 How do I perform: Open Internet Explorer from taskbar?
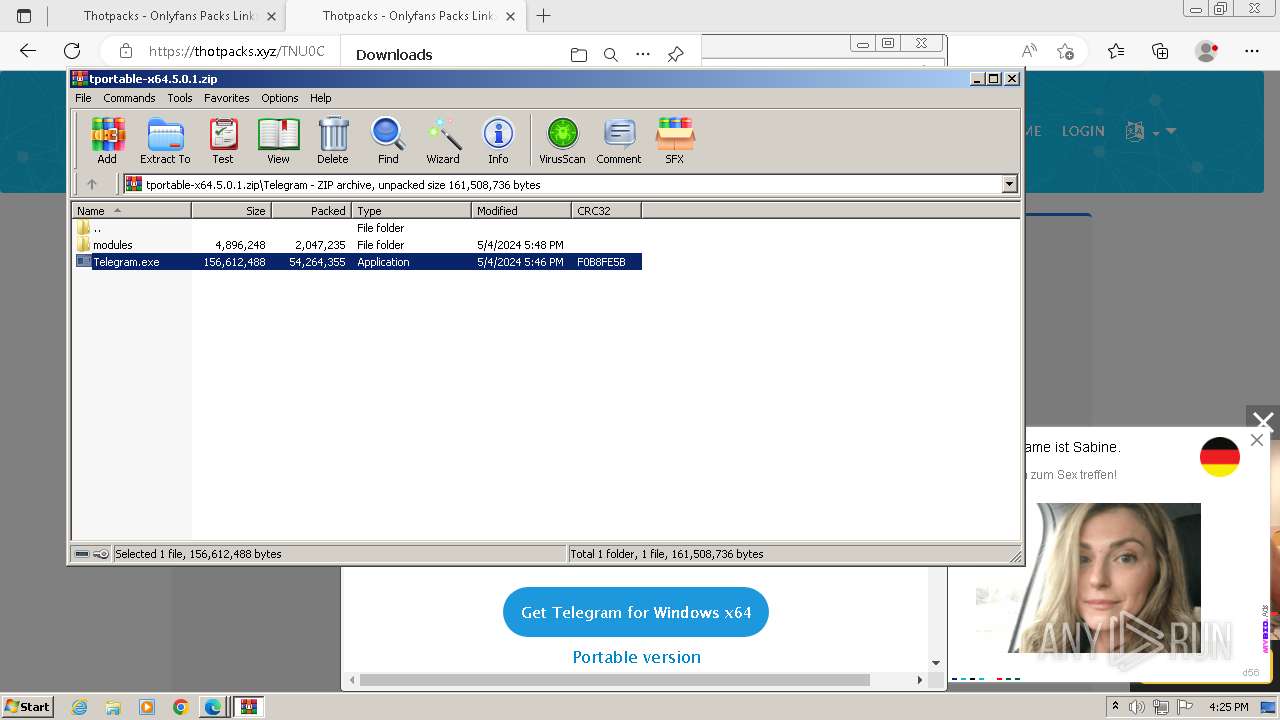tap(80, 707)
